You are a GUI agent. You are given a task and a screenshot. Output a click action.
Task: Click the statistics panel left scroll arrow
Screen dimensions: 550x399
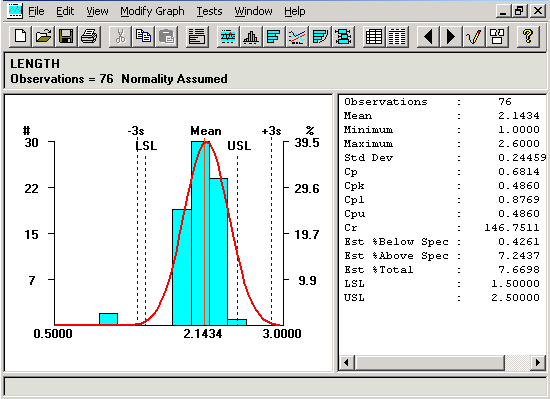tap(347, 362)
